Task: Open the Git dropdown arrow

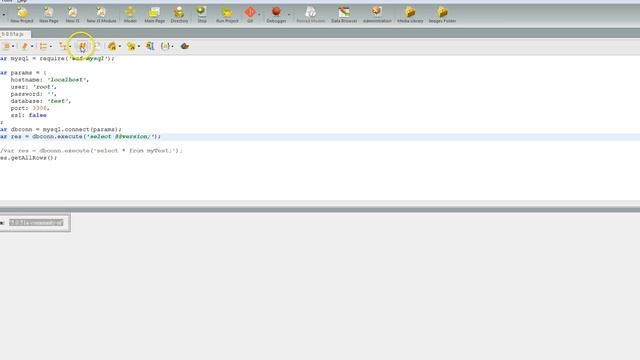Action: pos(259,14)
